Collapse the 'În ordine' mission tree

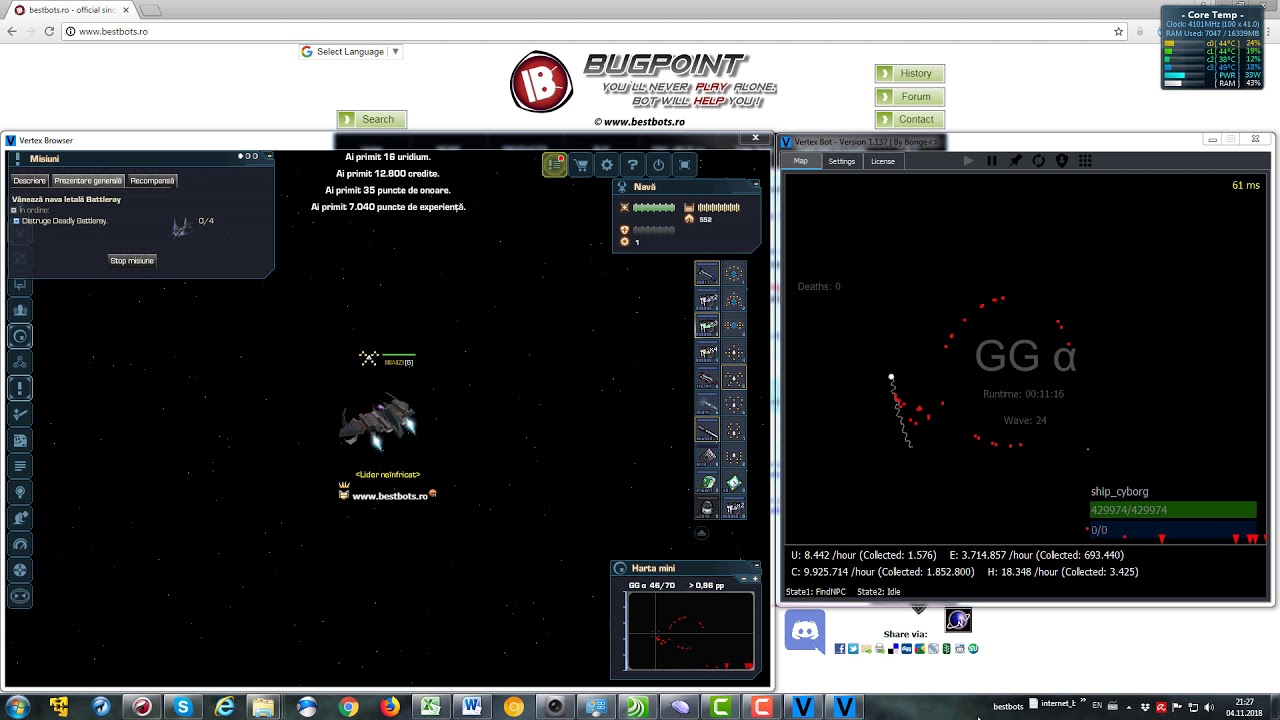coord(14,210)
